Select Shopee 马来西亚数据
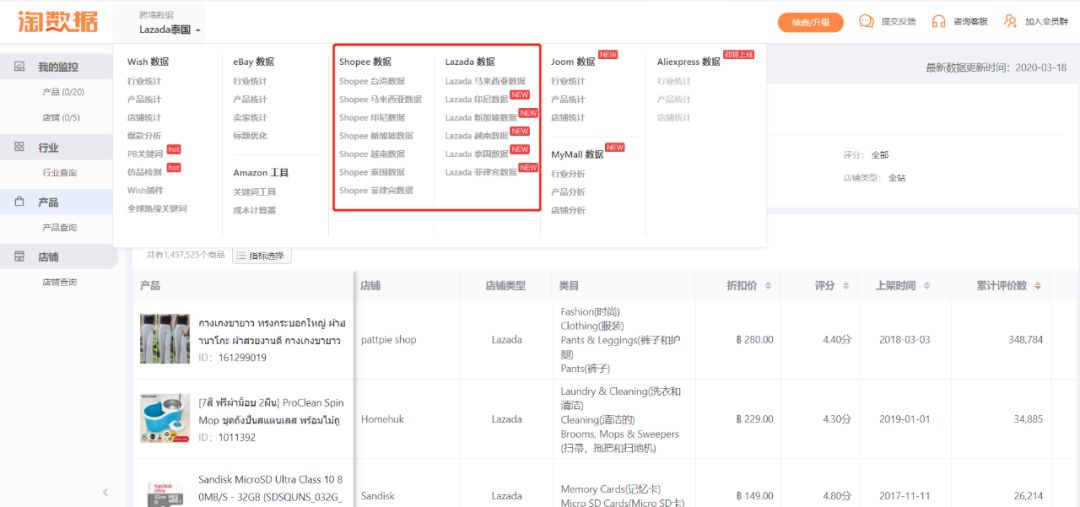This screenshot has width=1080, height=507. click(380, 99)
